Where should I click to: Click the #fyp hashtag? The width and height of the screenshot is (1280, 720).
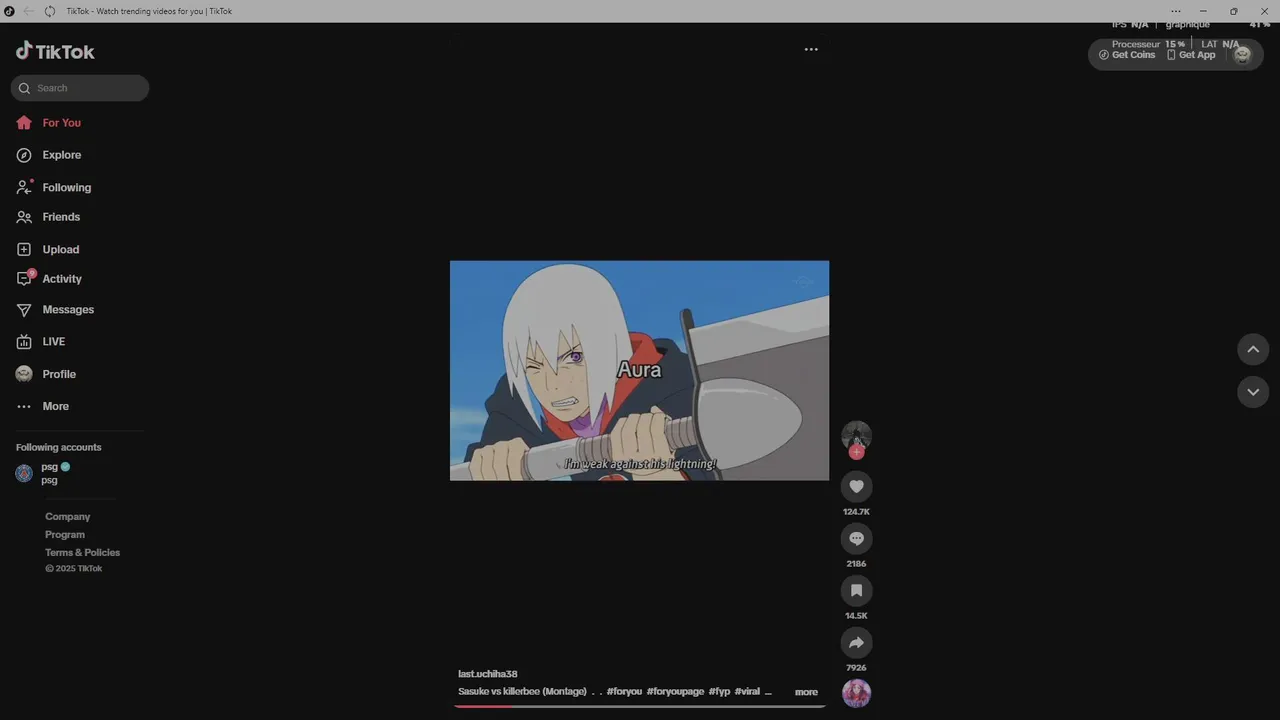(x=719, y=692)
